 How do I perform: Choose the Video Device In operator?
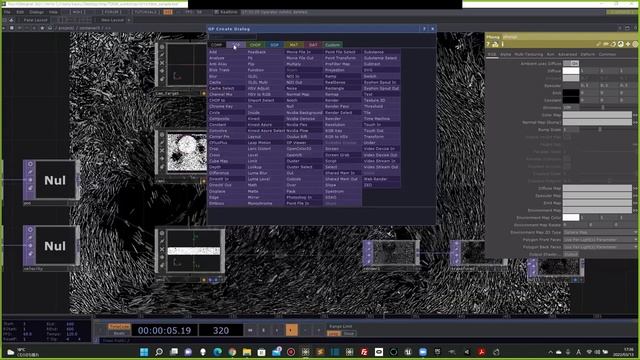click(381, 149)
